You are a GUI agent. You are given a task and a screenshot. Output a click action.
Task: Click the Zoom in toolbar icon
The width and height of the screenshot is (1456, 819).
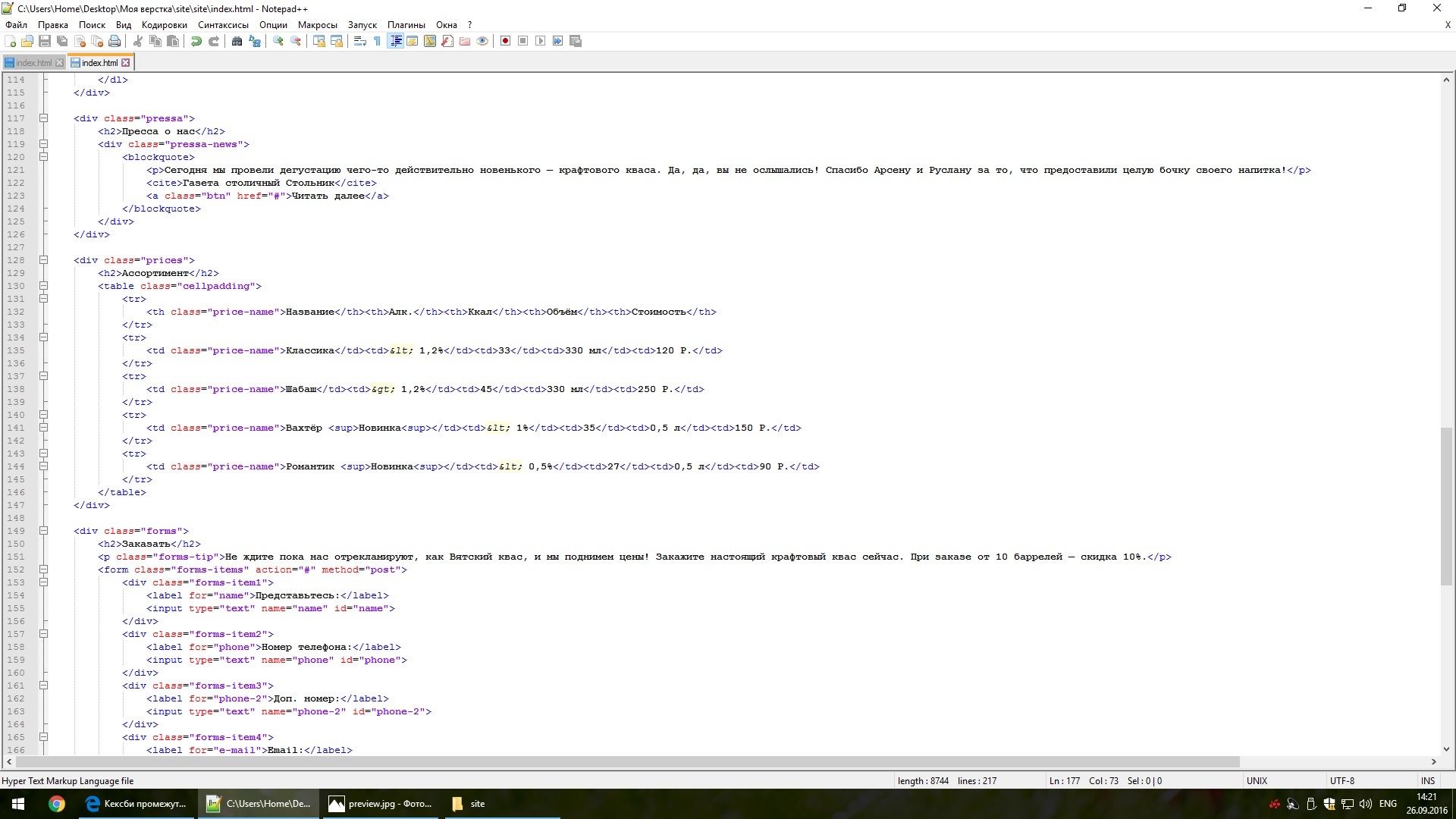point(278,41)
